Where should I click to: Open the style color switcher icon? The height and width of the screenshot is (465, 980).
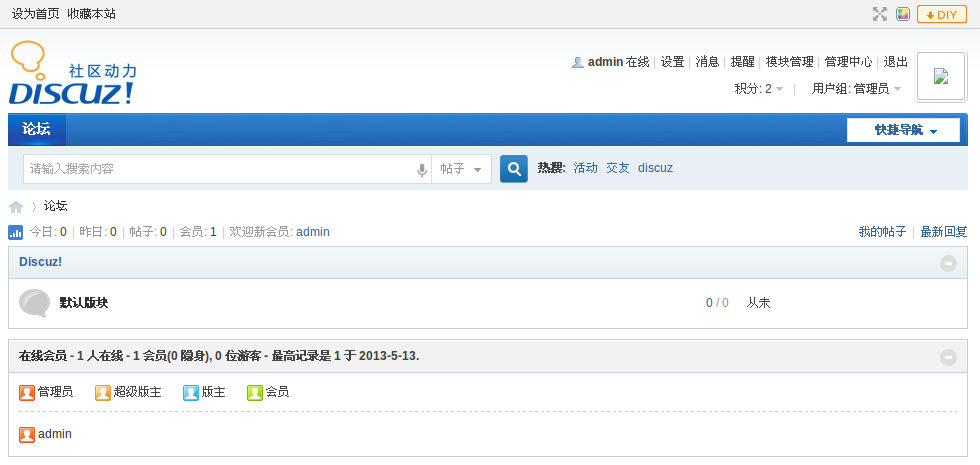tap(902, 14)
